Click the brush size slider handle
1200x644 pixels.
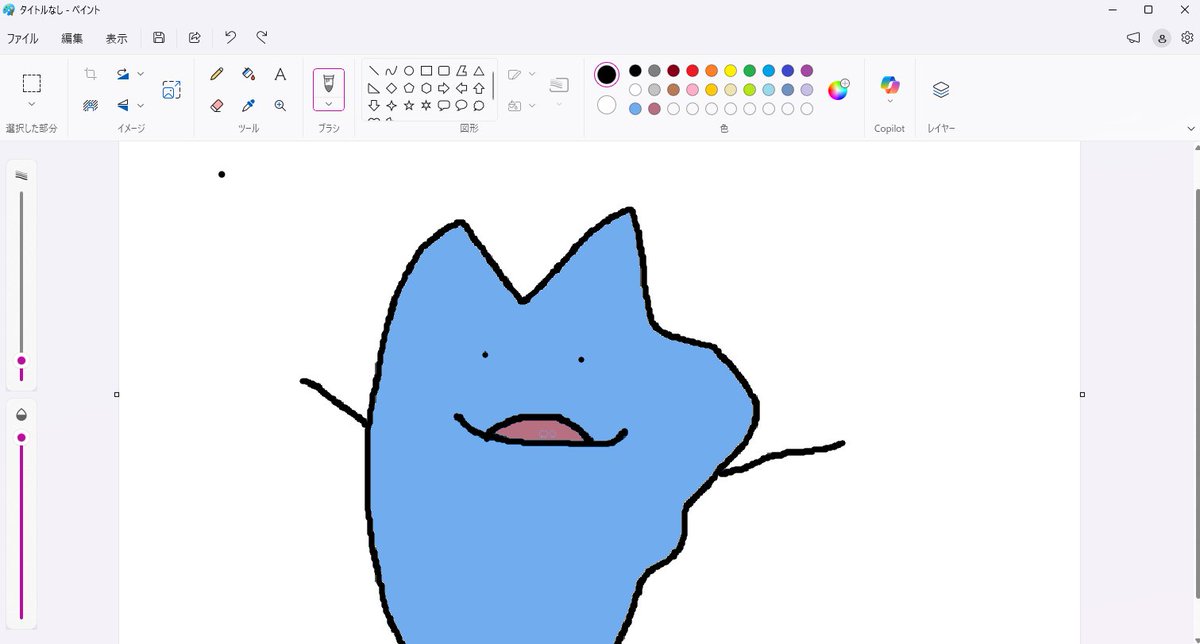[x=21, y=361]
